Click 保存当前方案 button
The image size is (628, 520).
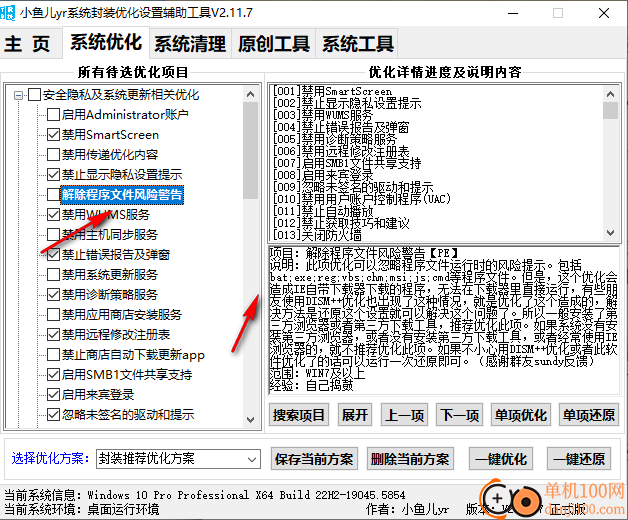(x=314, y=459)
